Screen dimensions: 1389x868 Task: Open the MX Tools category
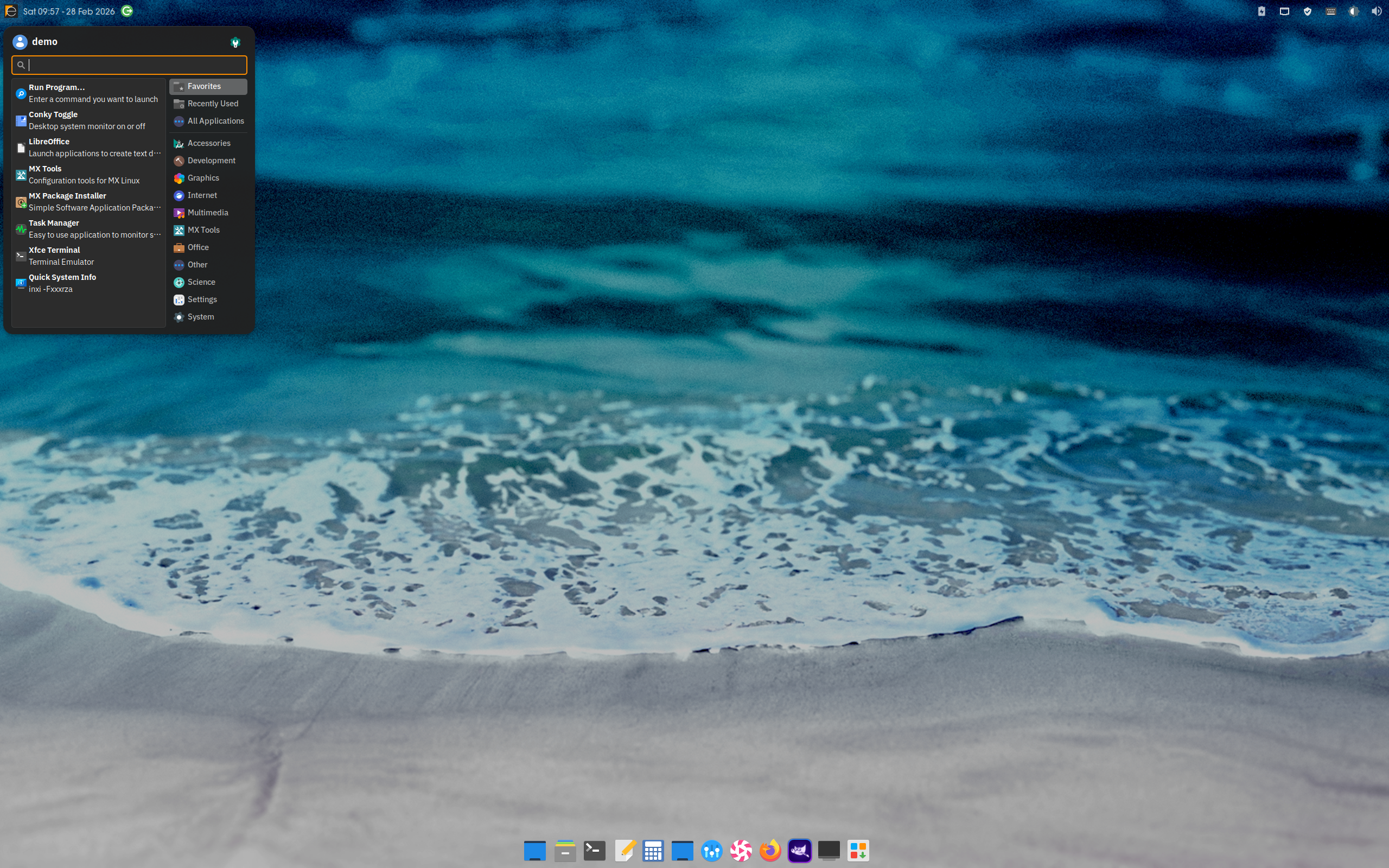point(208,229)
